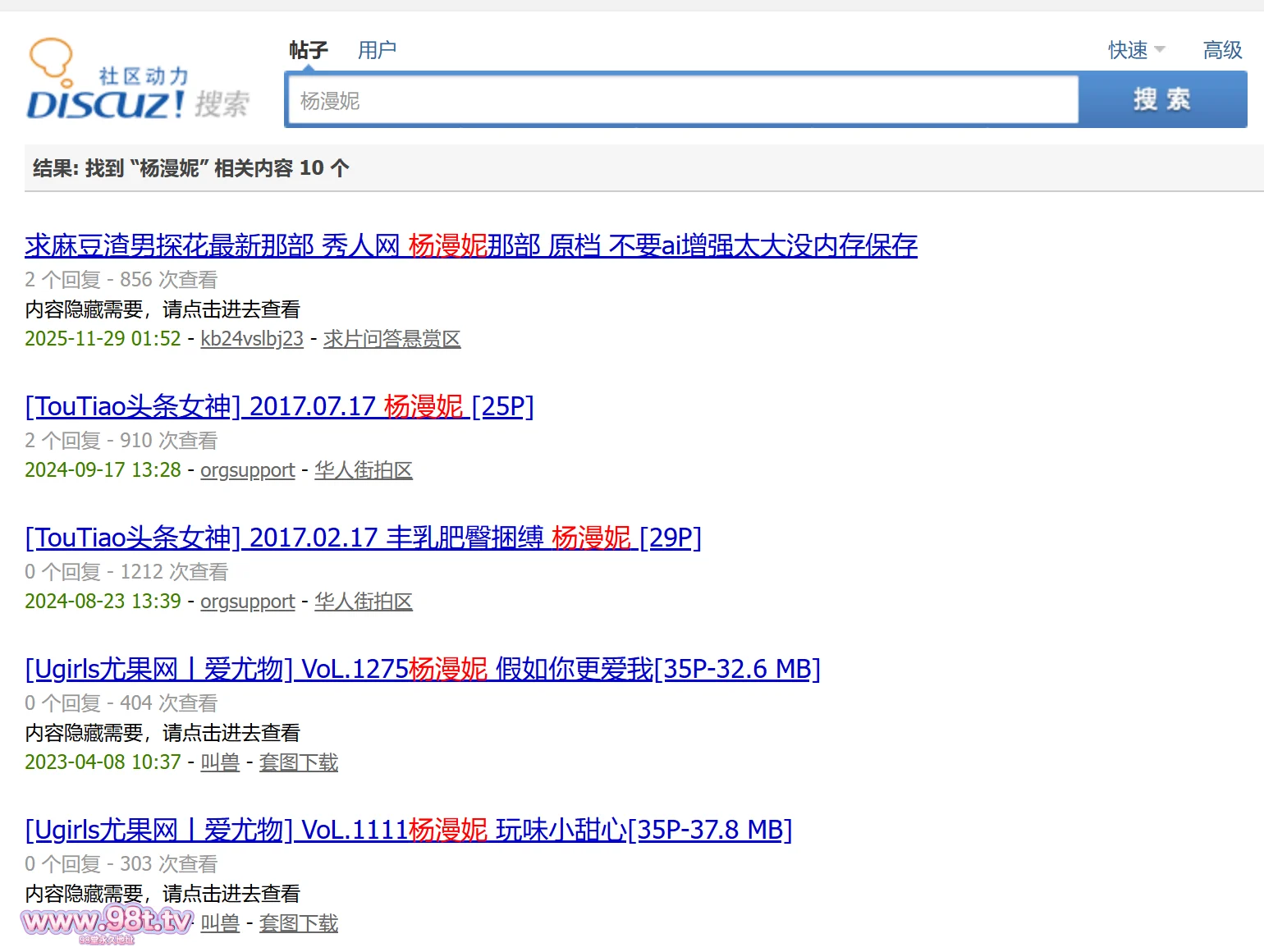Viewport: 1264px width, 952px height.
Task: Open the TouTiao 2017.02.17 [29P] thread
Action: (x=363, y=538)
